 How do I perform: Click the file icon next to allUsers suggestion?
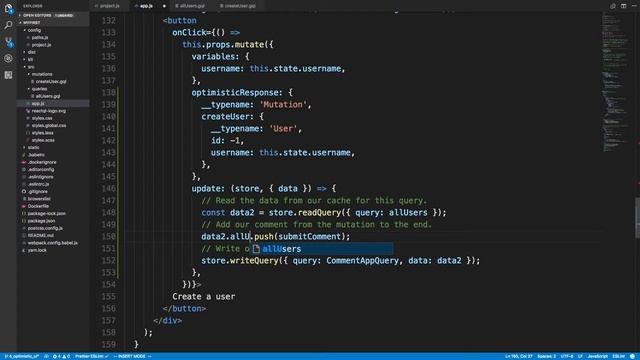tap(256, 249)
